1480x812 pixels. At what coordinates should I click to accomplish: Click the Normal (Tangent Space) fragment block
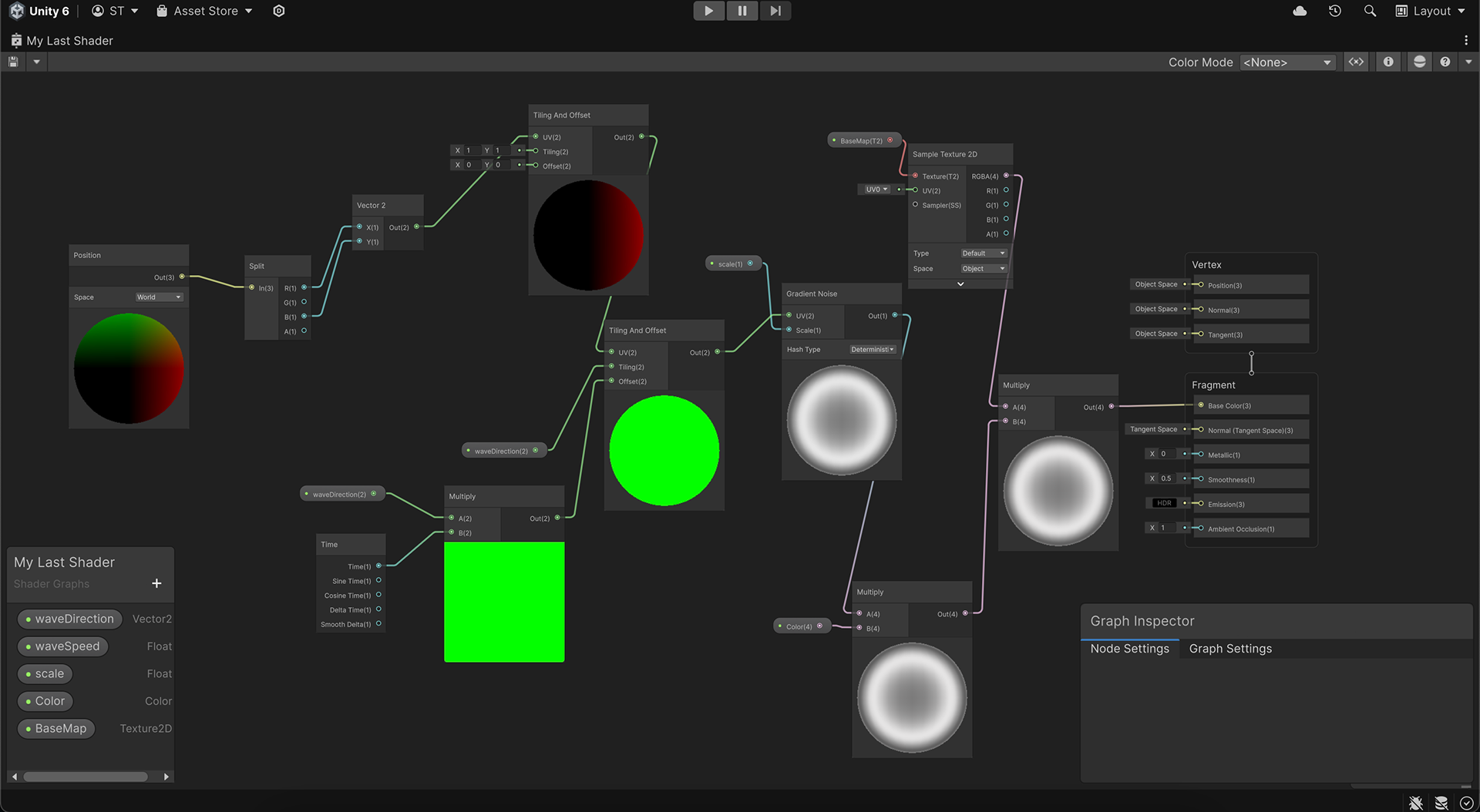[x=1251, y=430]
